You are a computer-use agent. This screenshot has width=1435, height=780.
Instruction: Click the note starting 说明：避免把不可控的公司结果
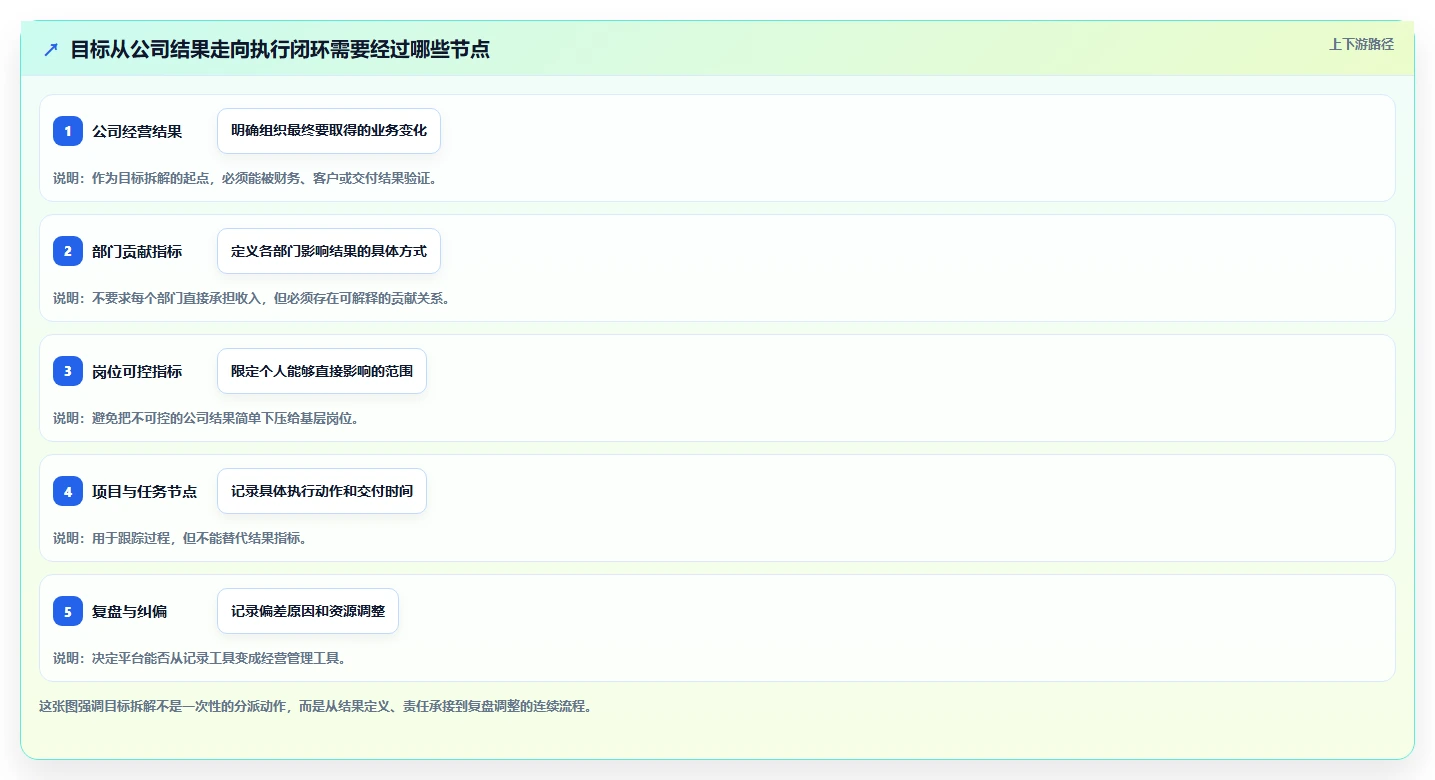206,418
